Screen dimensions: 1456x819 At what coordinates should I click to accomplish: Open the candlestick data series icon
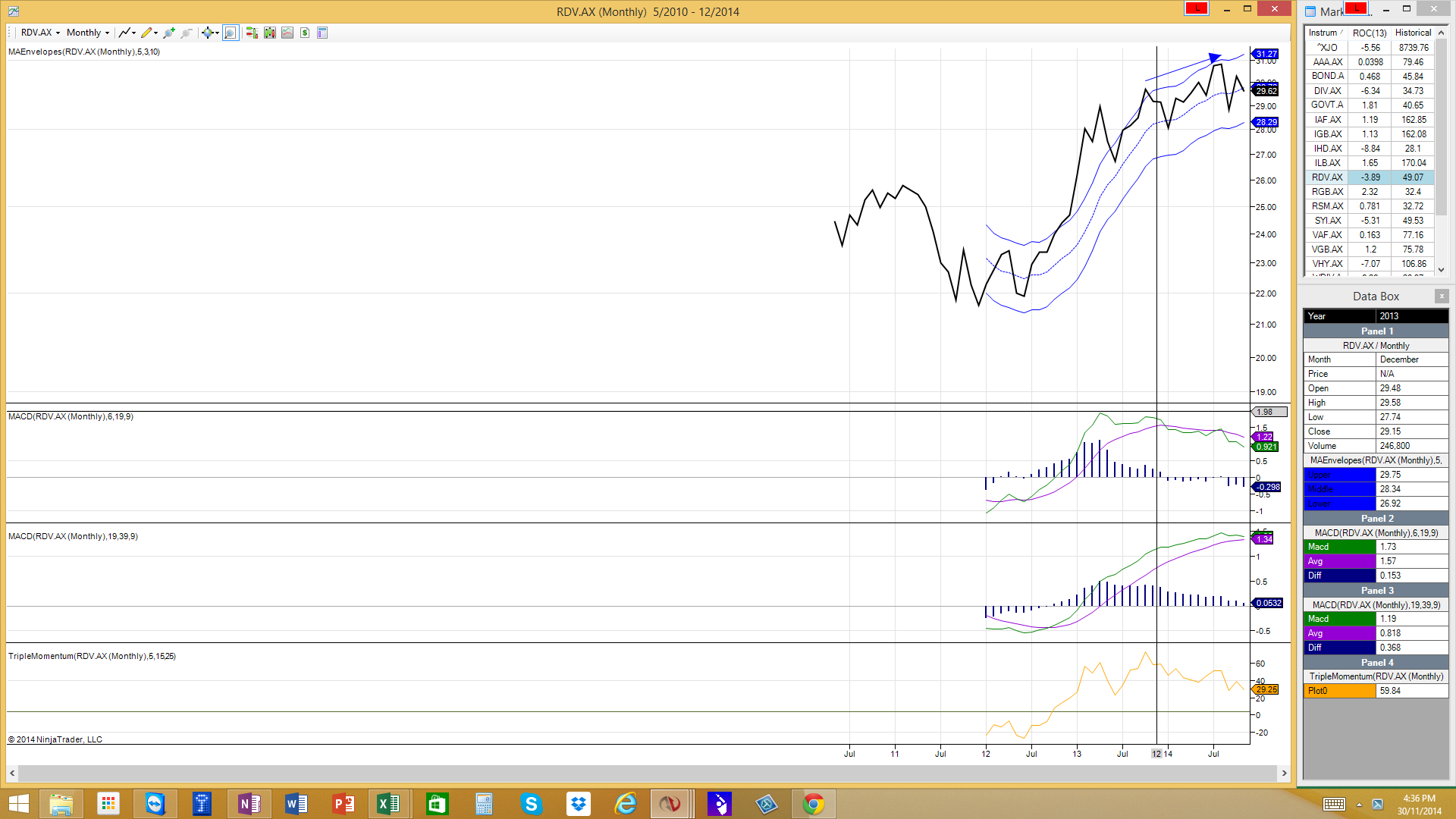point(270,33)
